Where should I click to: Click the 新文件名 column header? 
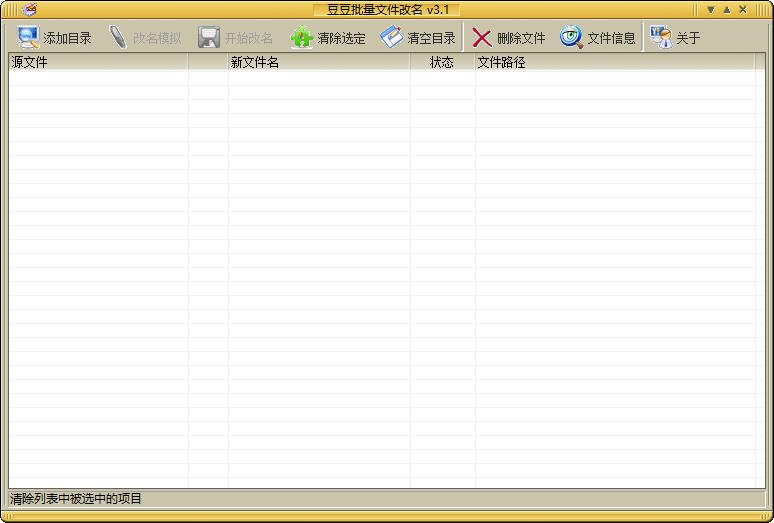pos(318,62)
